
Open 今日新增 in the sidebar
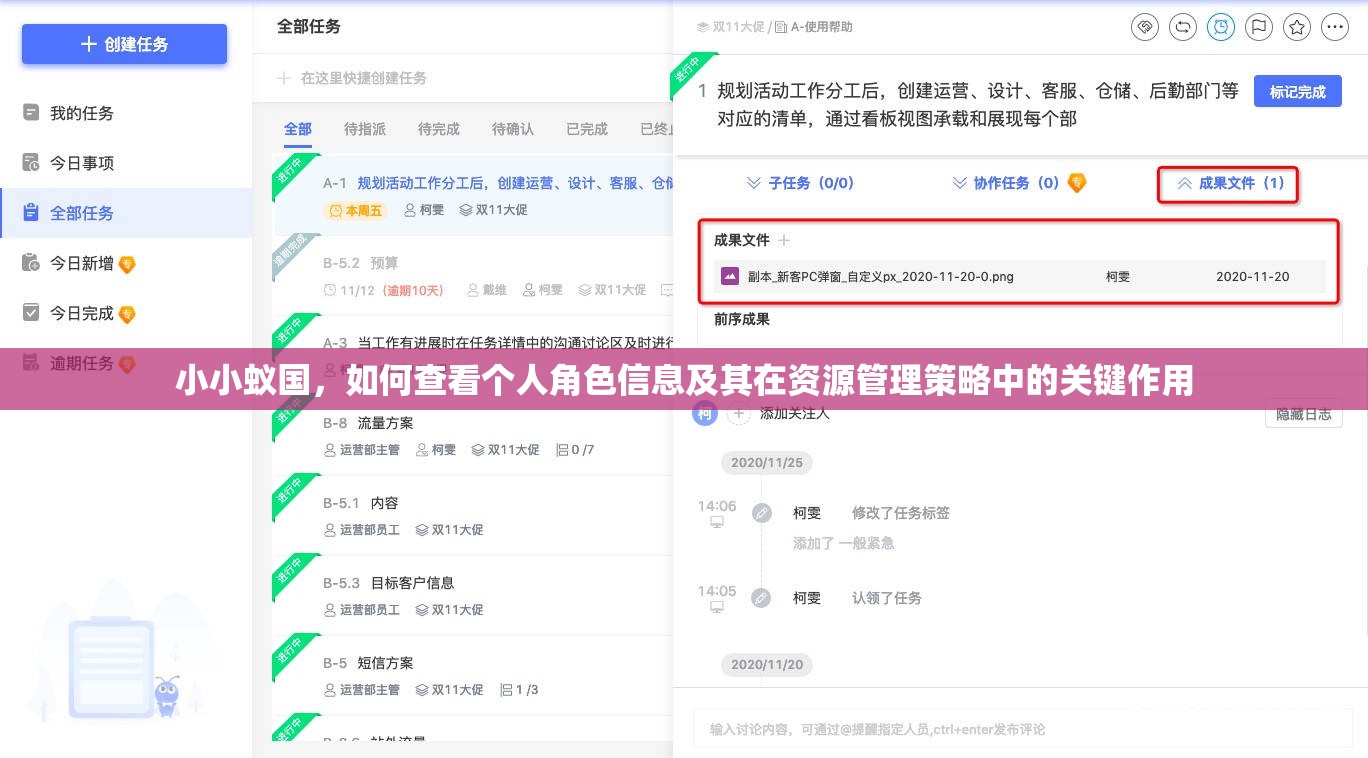[82, 263]
